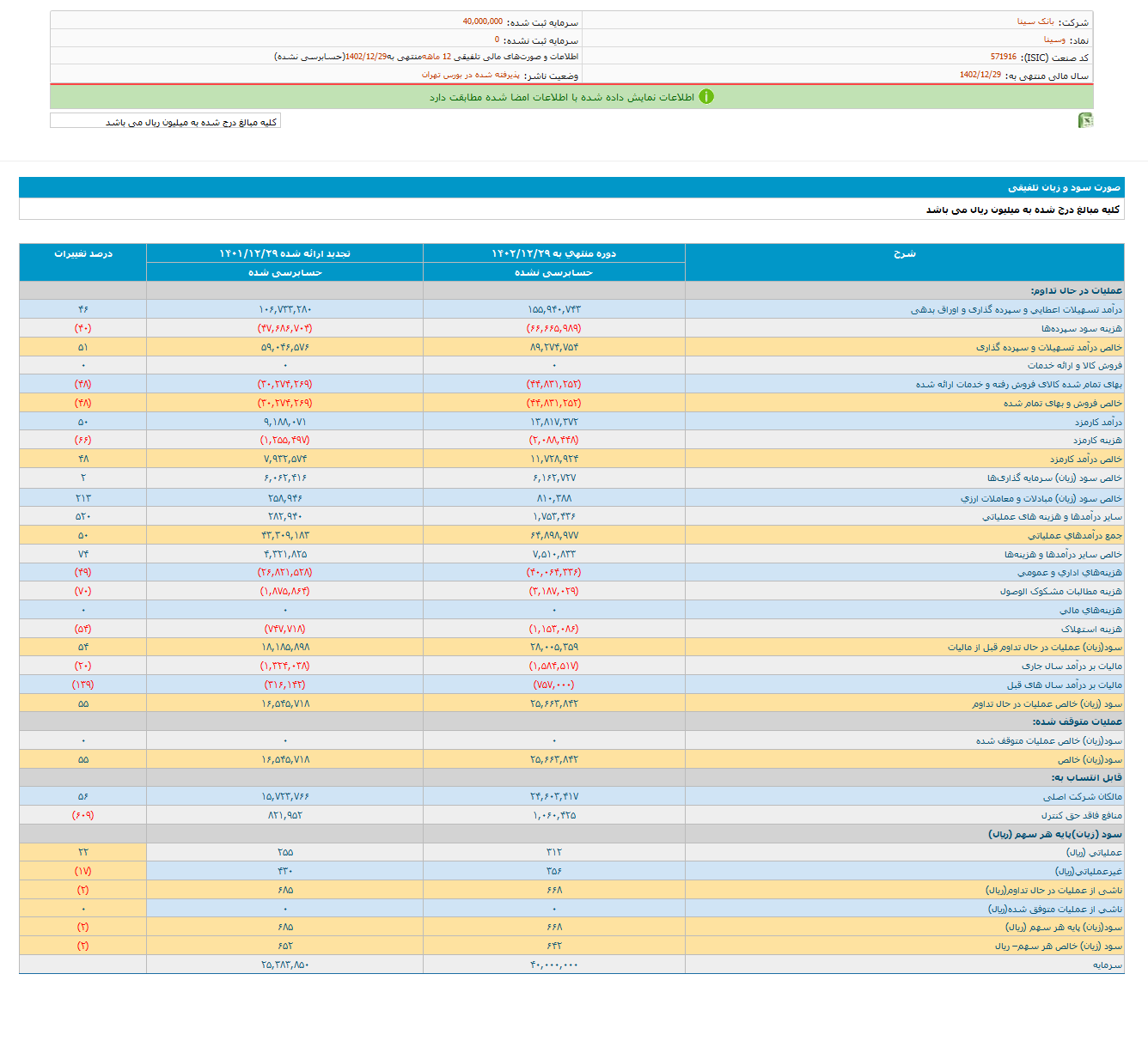Screen dimensions: 1148x1047
Task: Click the green signature-match banner text
Action: [562, 97]
